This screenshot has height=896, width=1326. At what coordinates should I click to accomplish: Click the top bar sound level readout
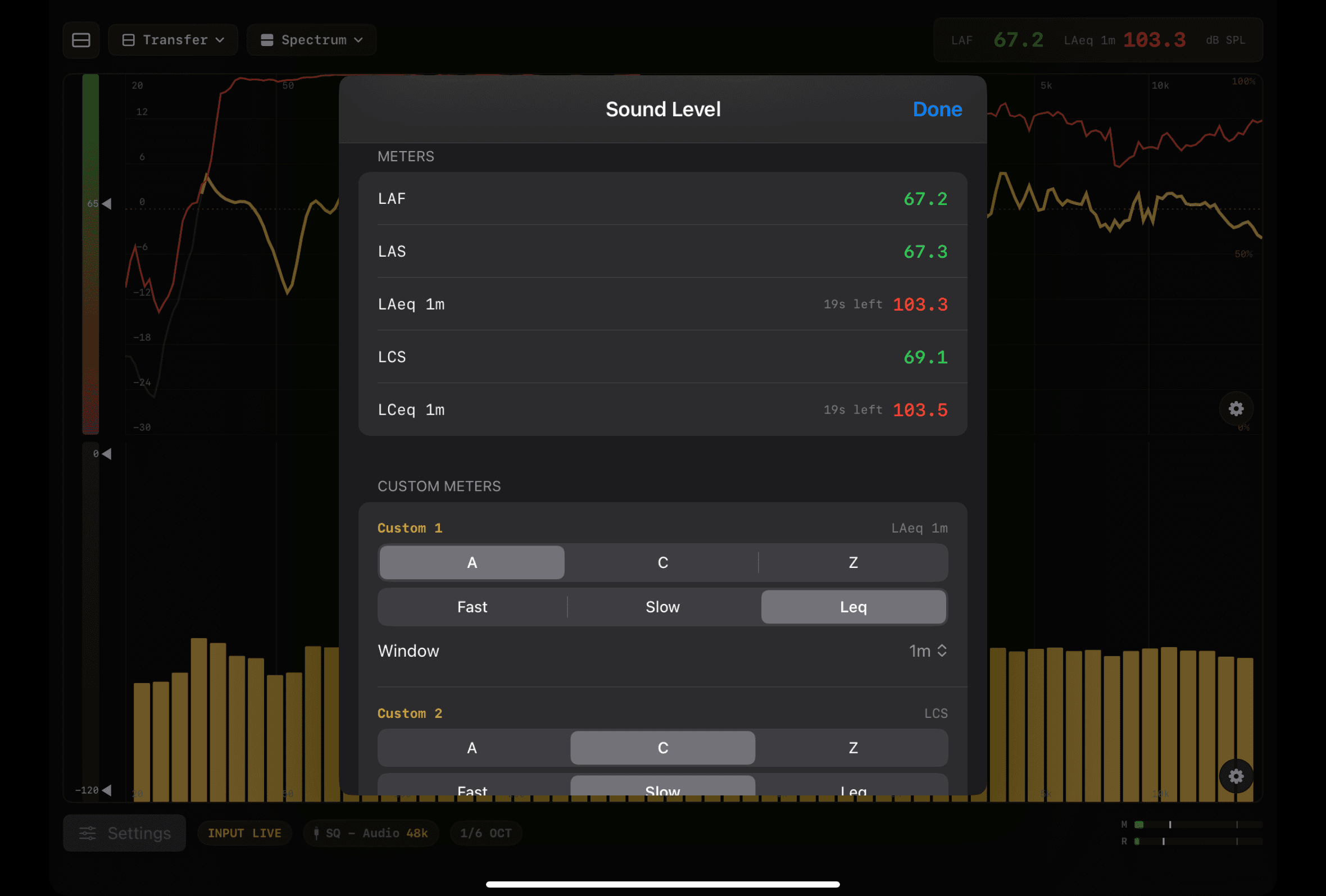coord(1098,40)
